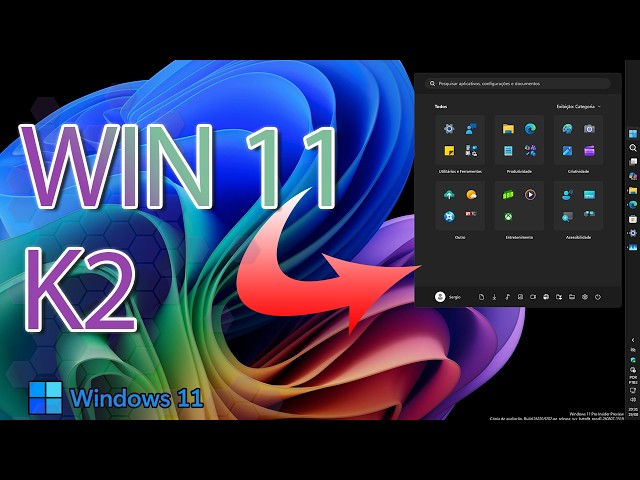The image size is (640, 480).
Task: Click the Power button in Start menu
Action: 598,297
